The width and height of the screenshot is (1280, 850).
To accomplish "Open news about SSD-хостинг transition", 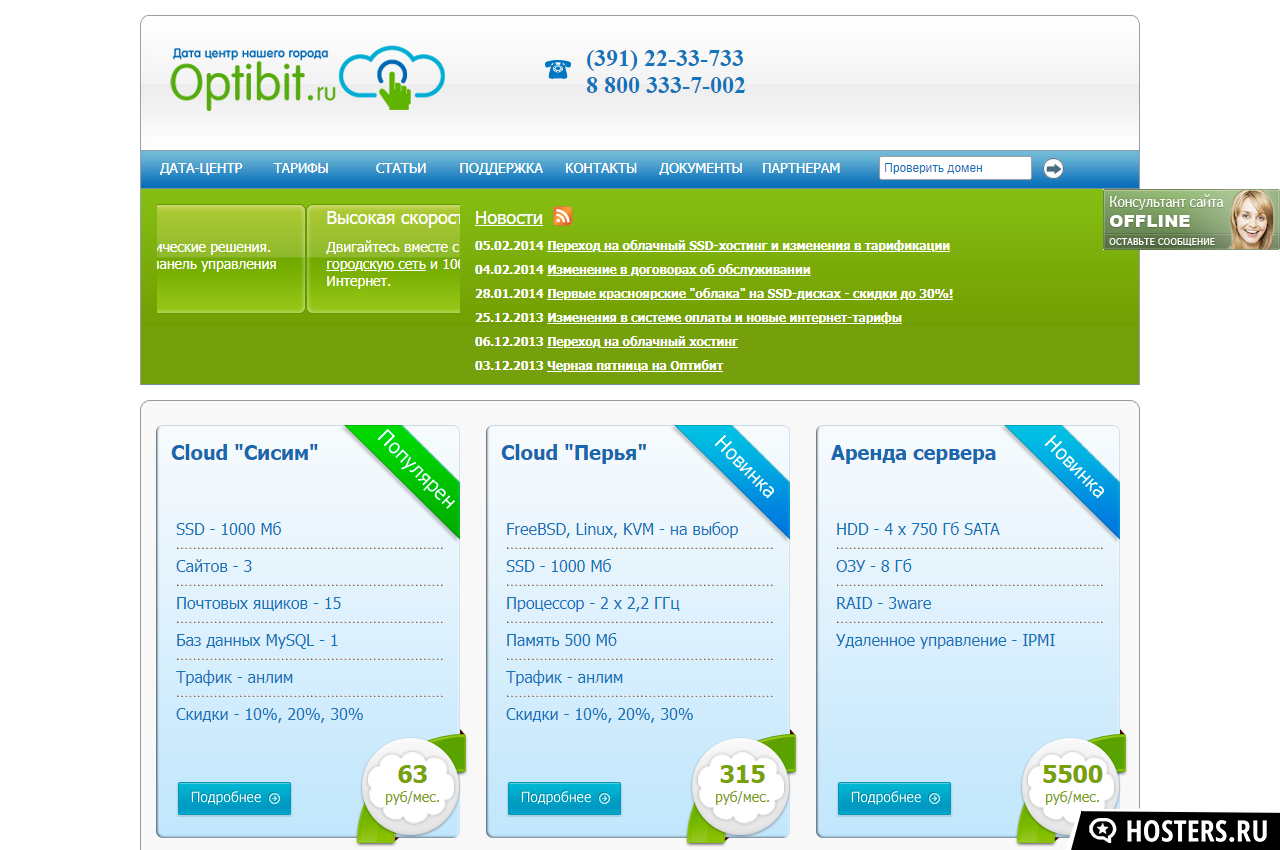I will (748, 245).
